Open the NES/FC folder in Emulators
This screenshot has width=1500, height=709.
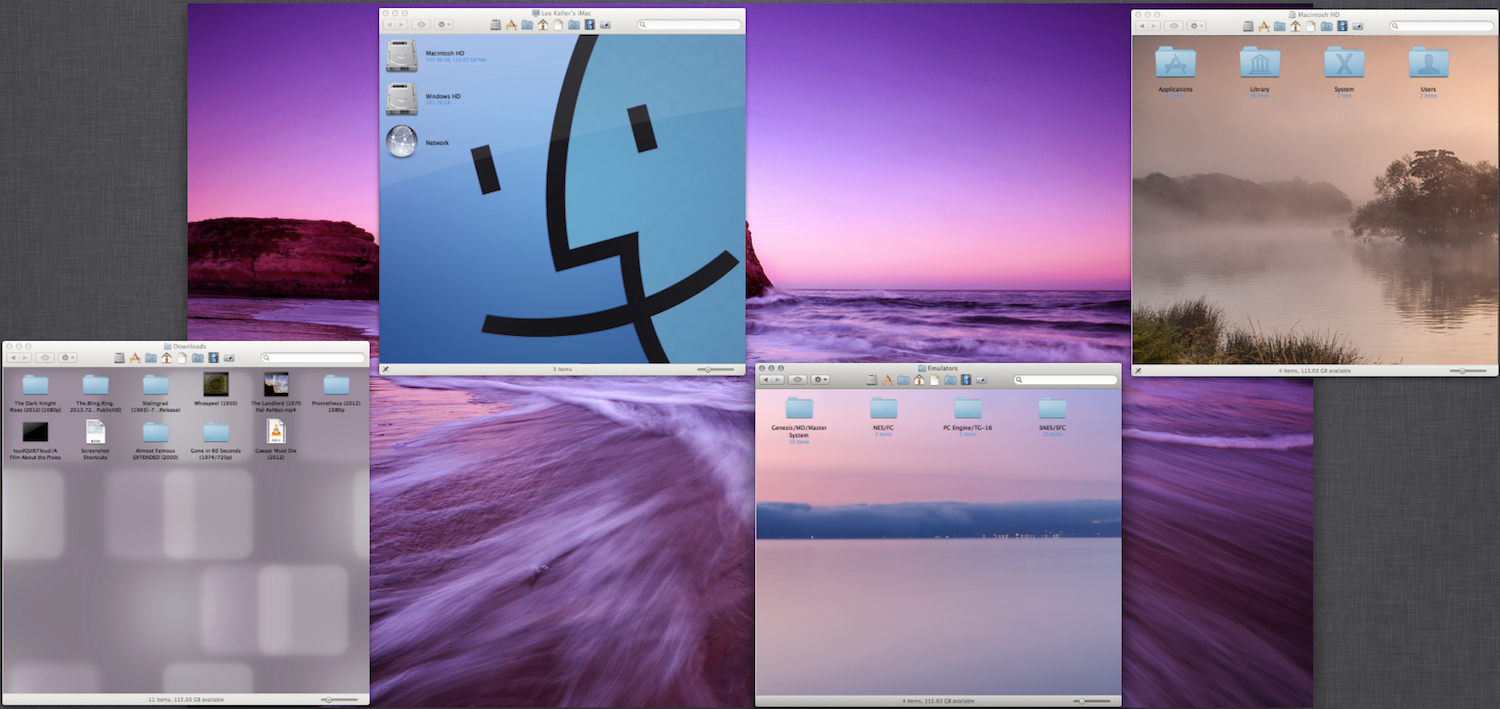[x=884, y=408]
